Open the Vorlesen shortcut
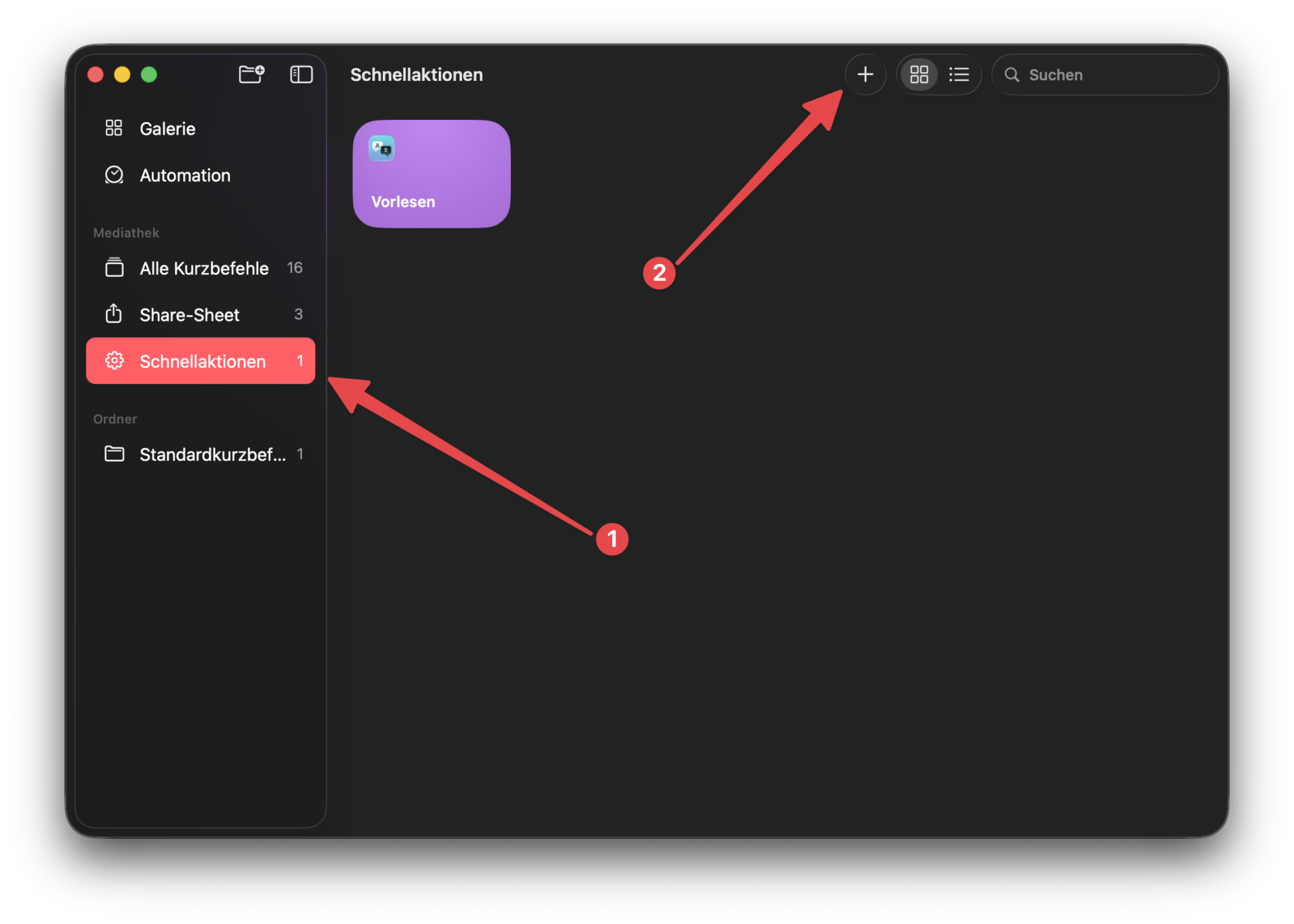Screen dimensions: 1294x924 [431, 173]
